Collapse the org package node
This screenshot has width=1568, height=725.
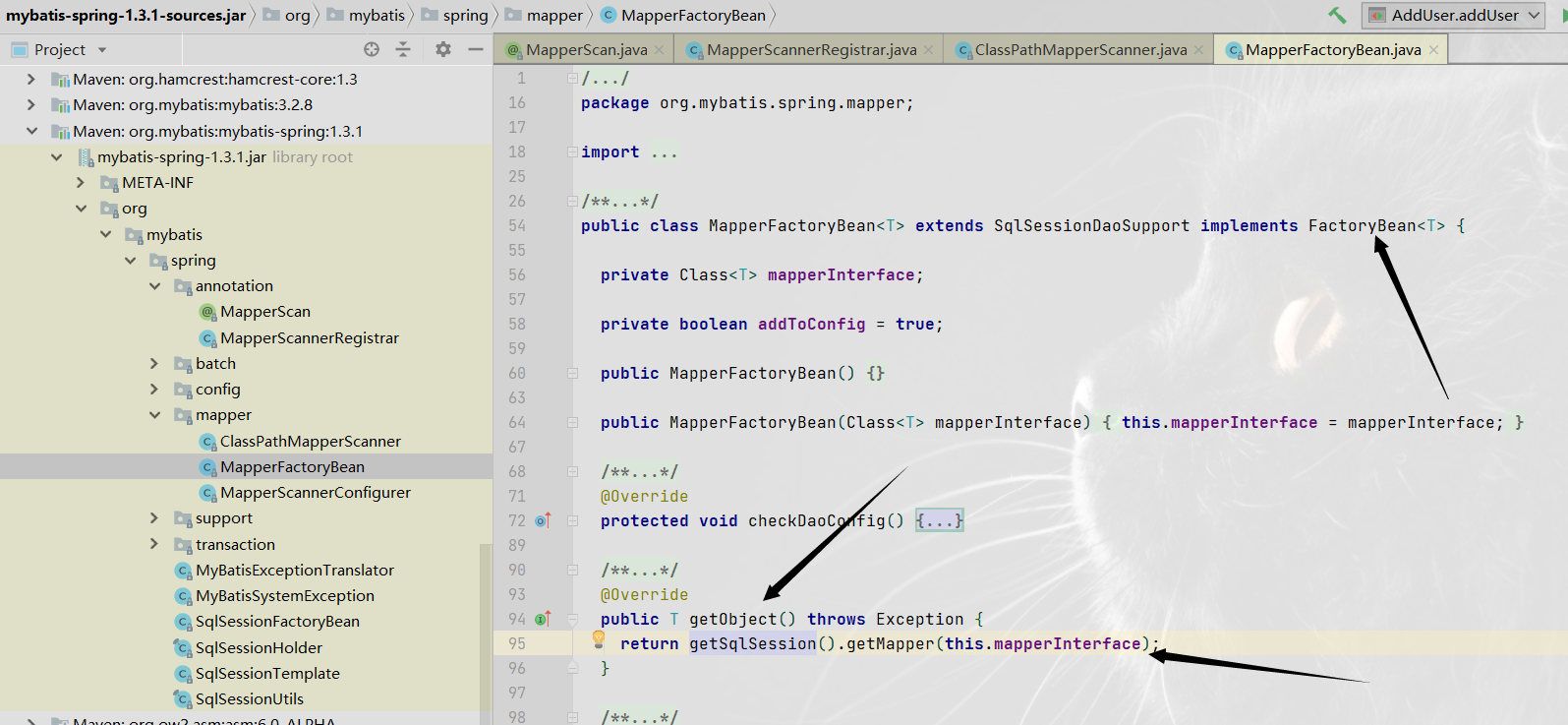(x=81, y=209)
